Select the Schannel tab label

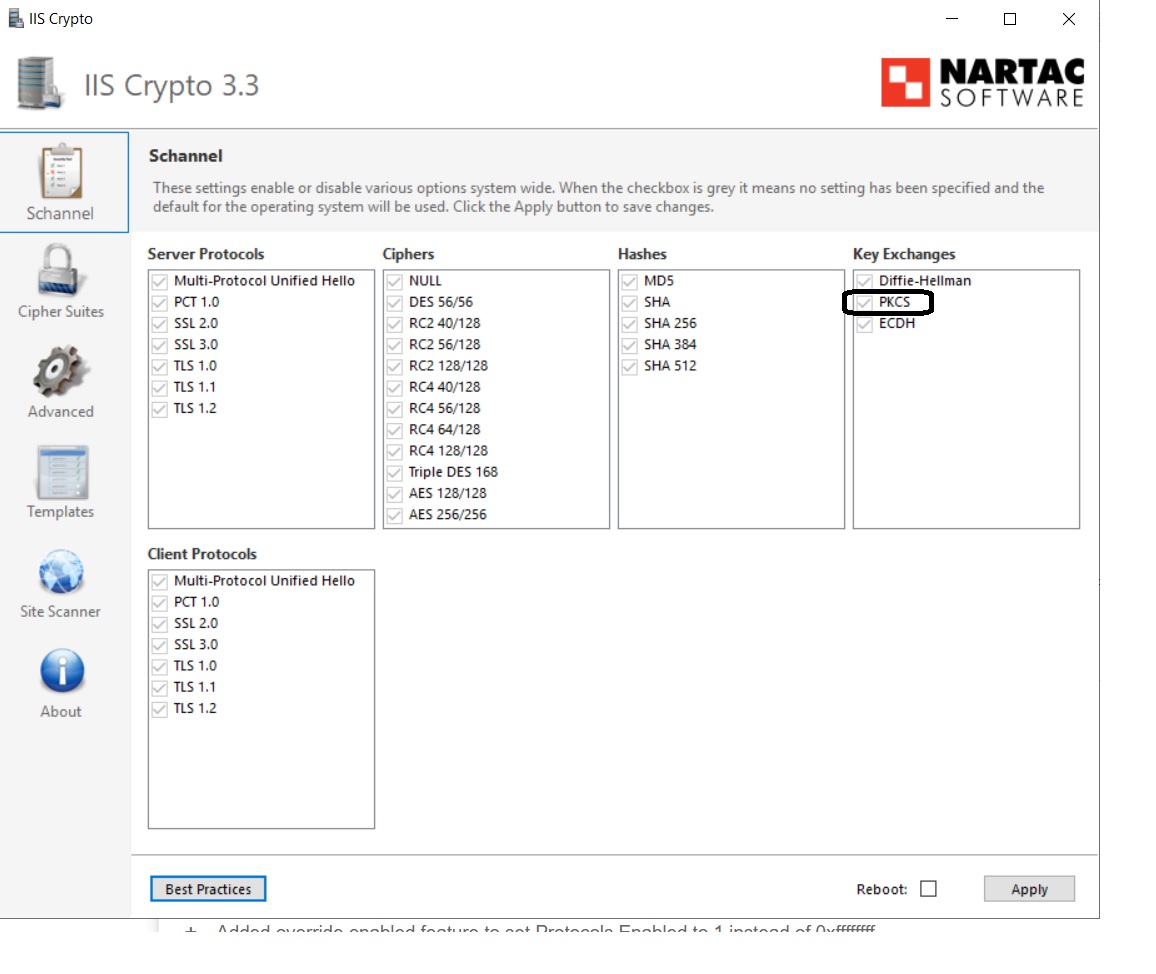[60, 214]
